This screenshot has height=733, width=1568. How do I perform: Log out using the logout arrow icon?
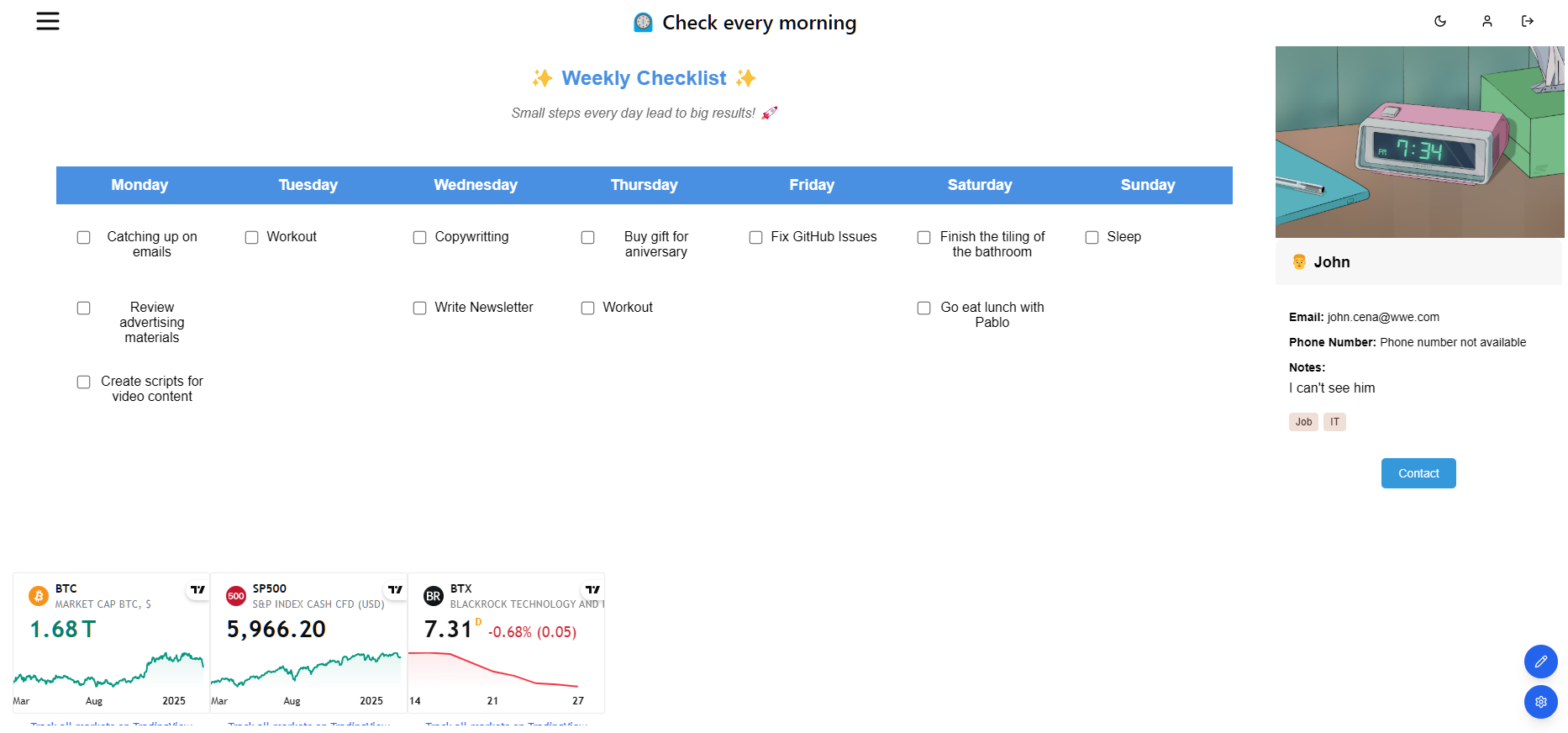(x=1529, y=21)
